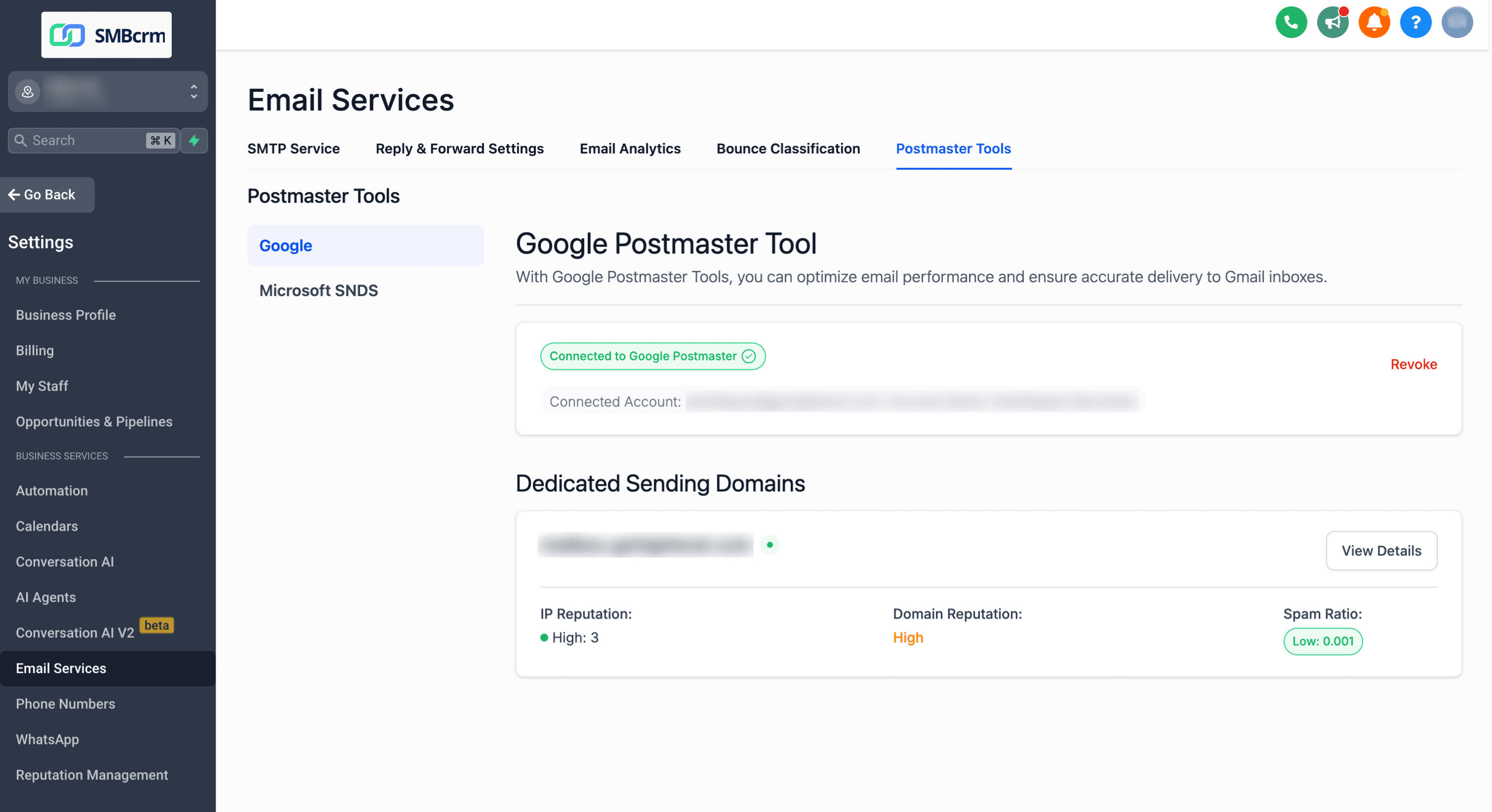Switch to Reply & Forward Settings tab
Screen dimensions: 1492x812
(x=459, y=149)
